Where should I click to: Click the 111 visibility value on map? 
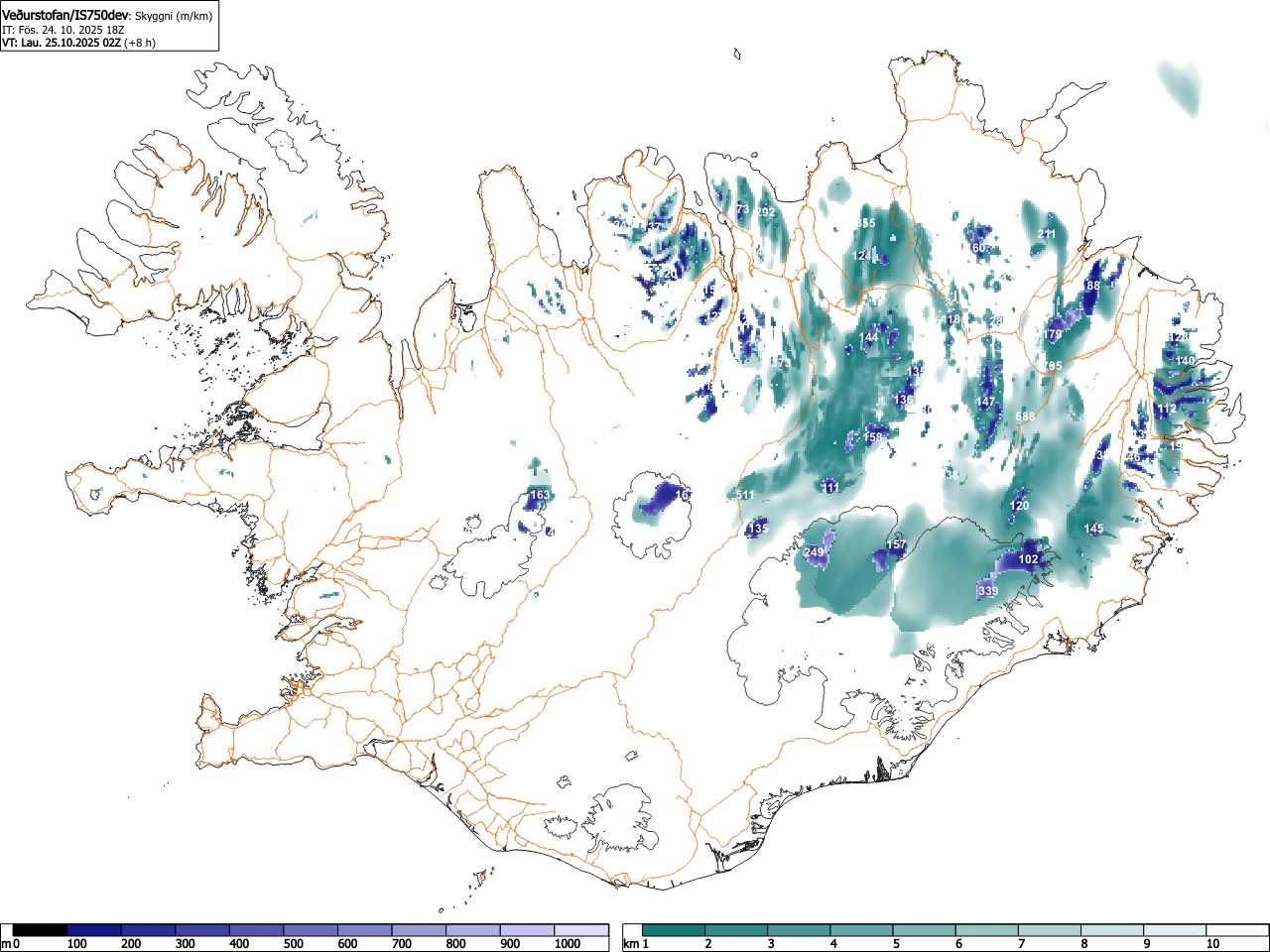[x=830, y=488]
